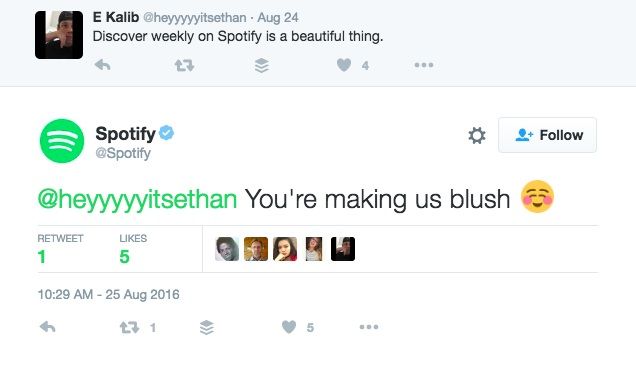The image size is (636, 369).
Task: Reply to Spotify's tweet with arrow icon
Action: coord(47,327)
